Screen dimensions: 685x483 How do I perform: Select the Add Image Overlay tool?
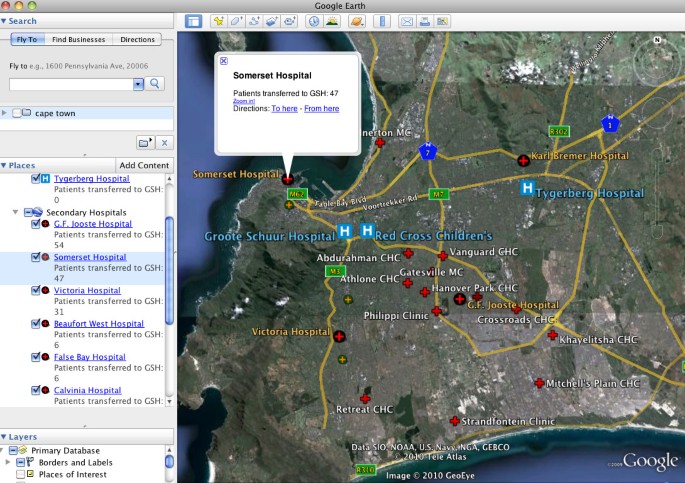click(x=271, y=21)
